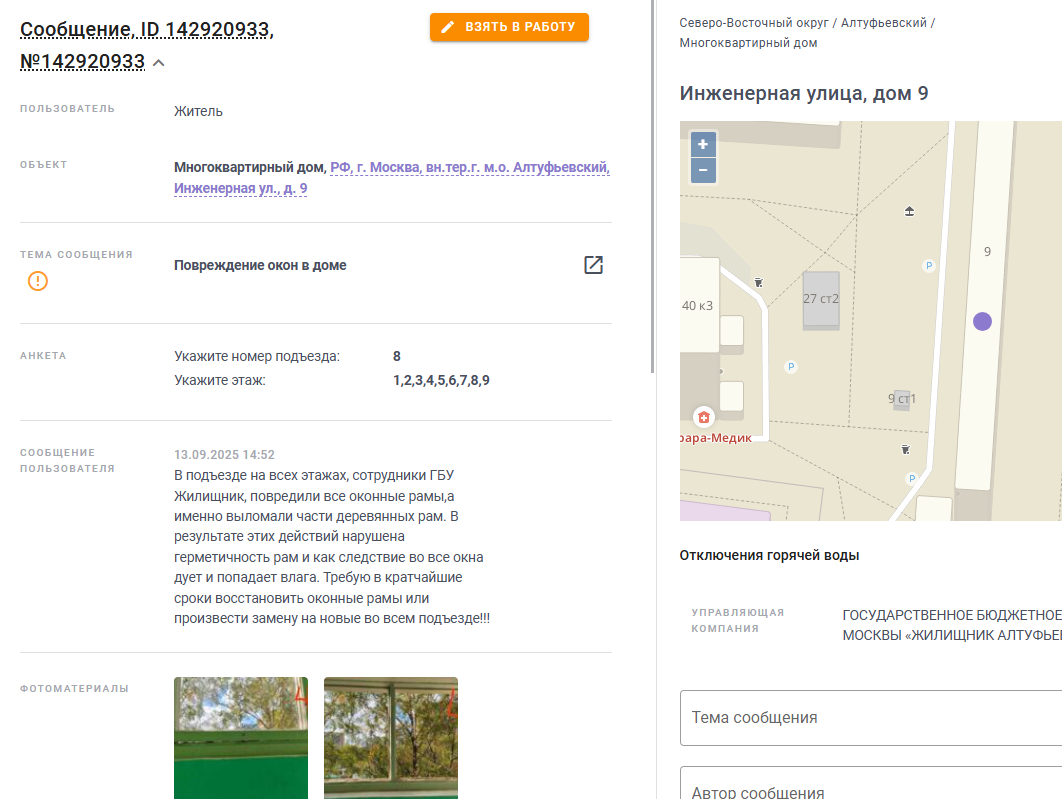1062x799 pixels.
Task: Click the orange warning exclamation icon
Action: pos(38,281)
